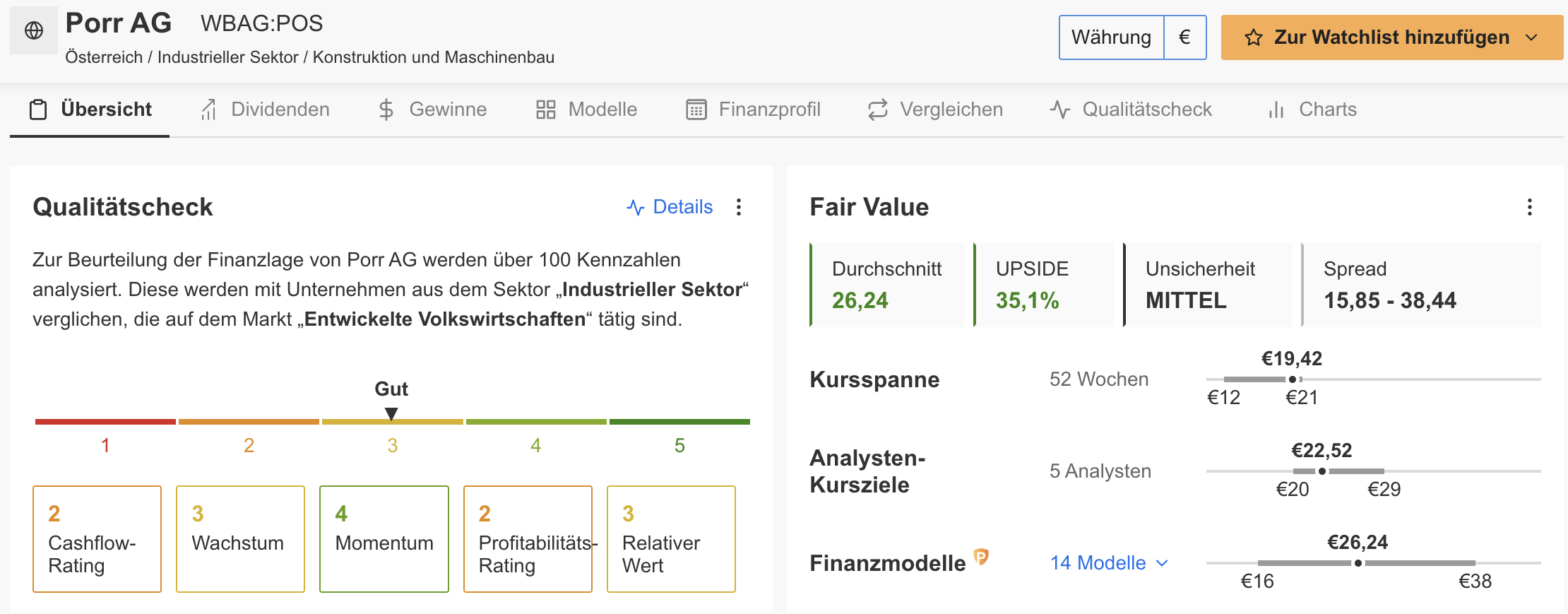1568x614 pixels.
Task: Click the Durchschnitt 26,24 tile
Action: tap(887, 285)
